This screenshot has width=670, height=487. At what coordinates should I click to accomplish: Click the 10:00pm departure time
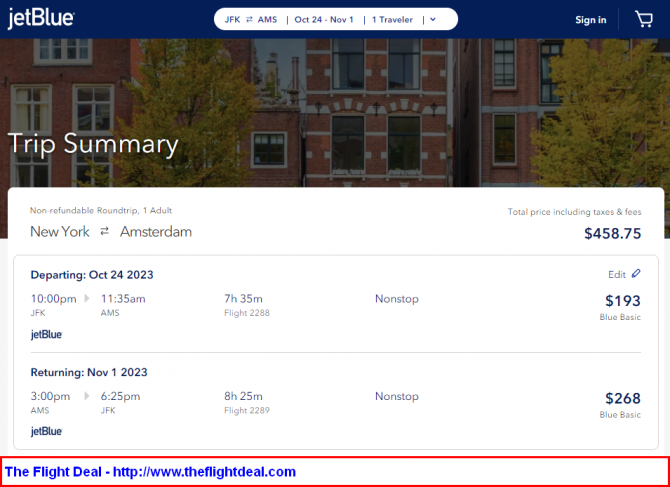[53, 299]
